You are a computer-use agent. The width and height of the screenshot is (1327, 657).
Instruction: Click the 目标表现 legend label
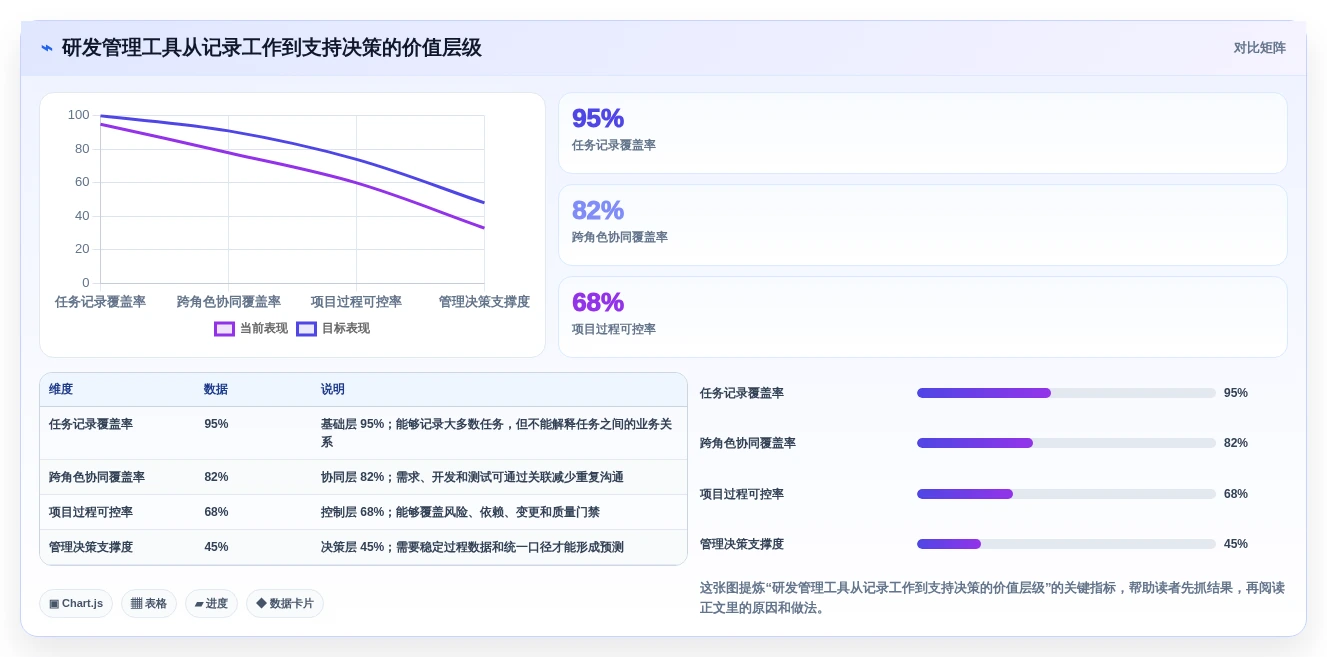[x=346, y=329]
